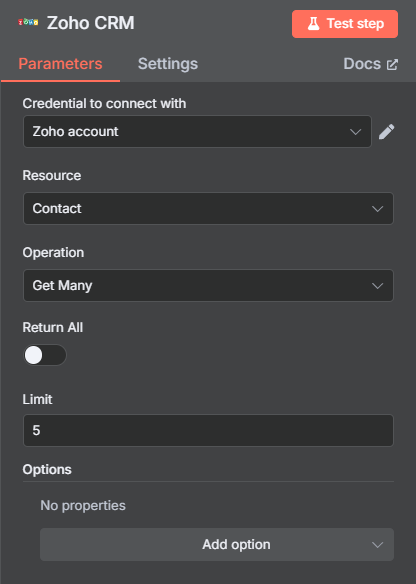The image size is (416, 584).
Task: Expand the Resource dropdown showing Contact
Action: [208, 209]
